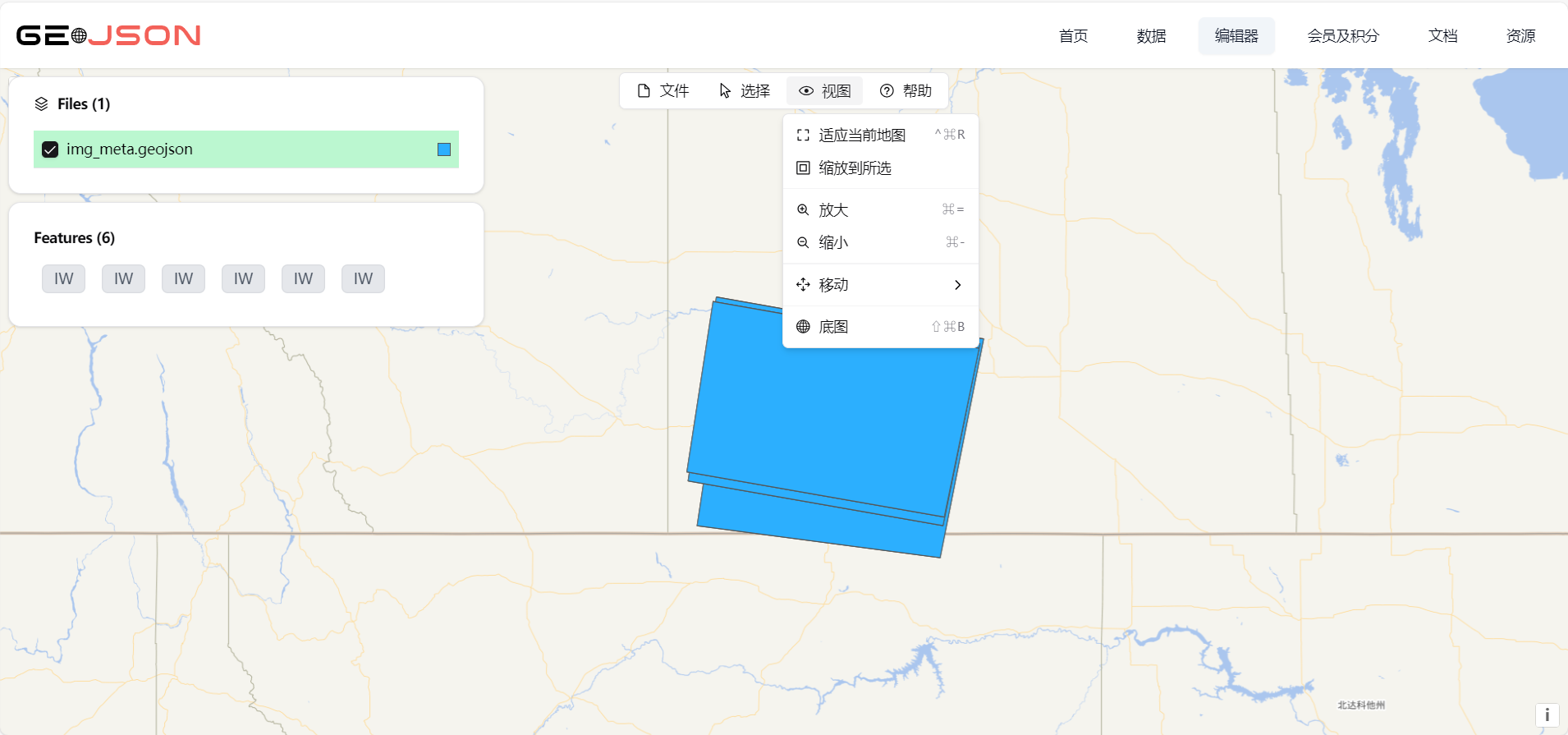
Task: Choose 缩放到所选 menu entry
Action: [881, 168]
